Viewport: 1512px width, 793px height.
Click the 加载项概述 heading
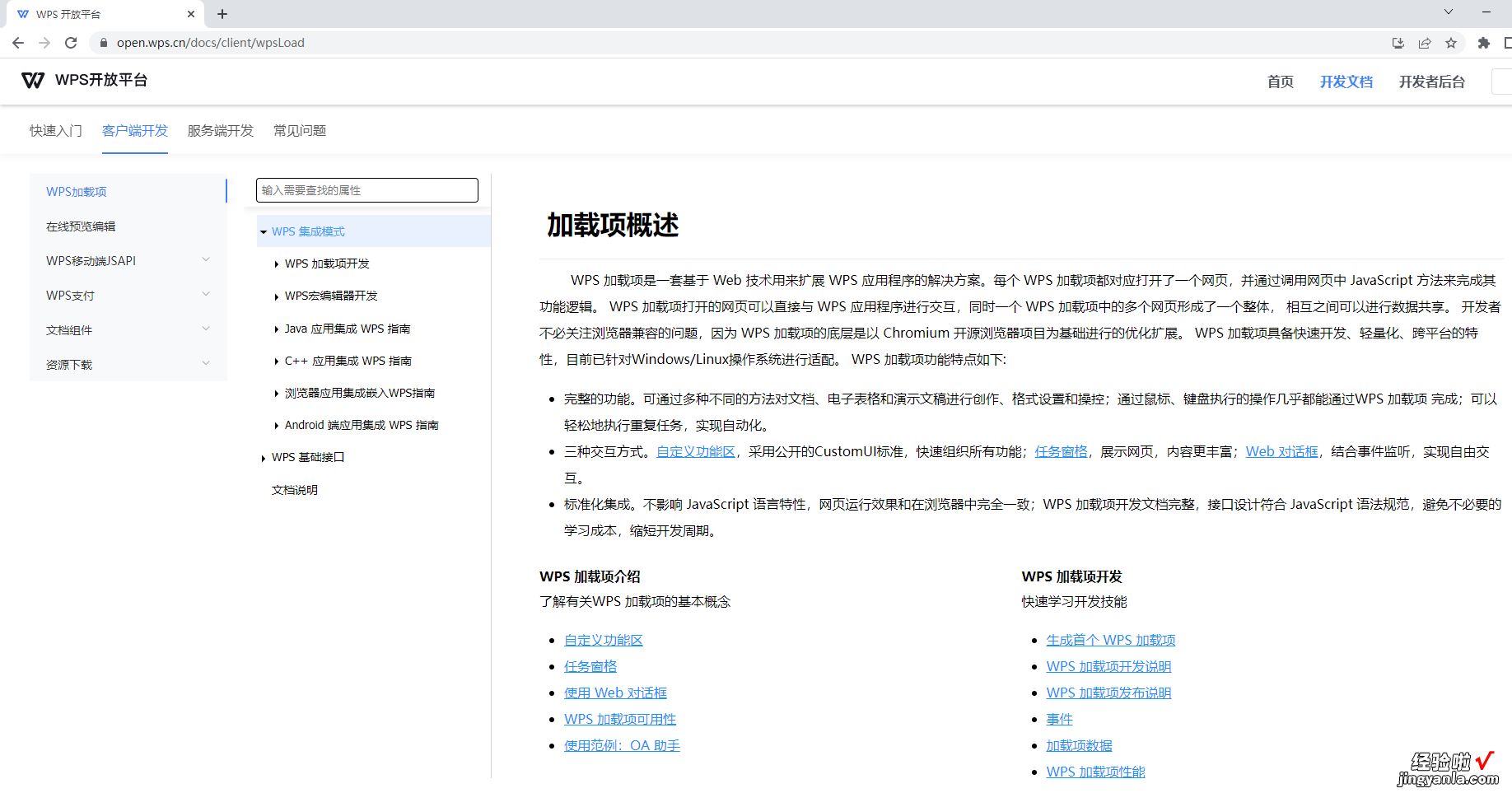(x=613, y=225)
